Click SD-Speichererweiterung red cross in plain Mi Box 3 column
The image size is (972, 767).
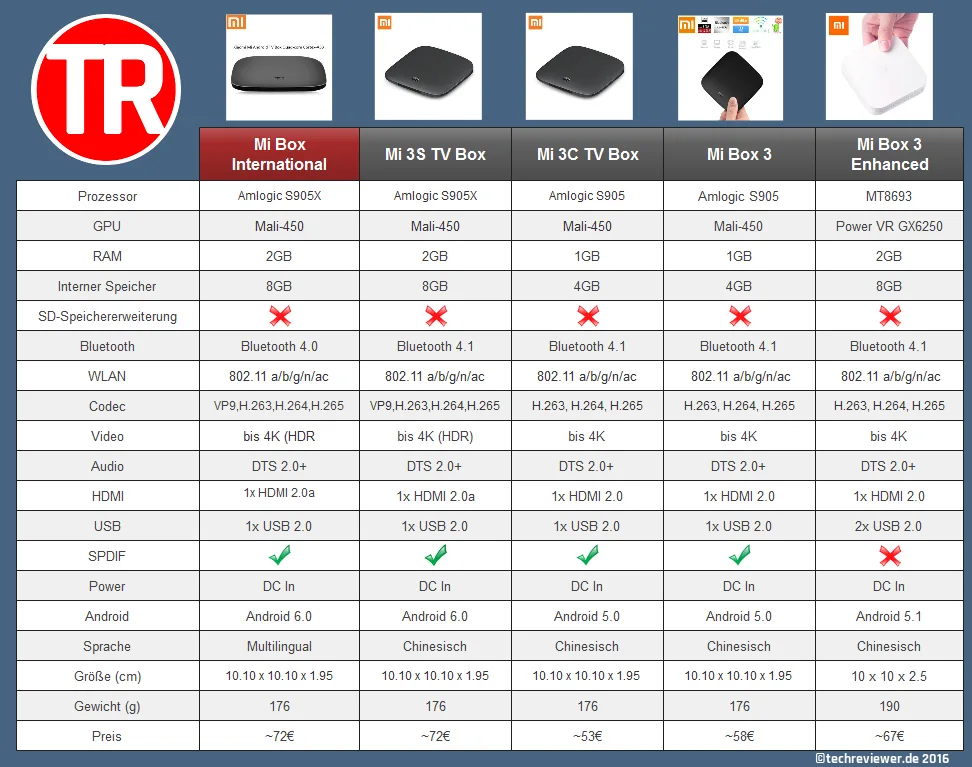740,316
